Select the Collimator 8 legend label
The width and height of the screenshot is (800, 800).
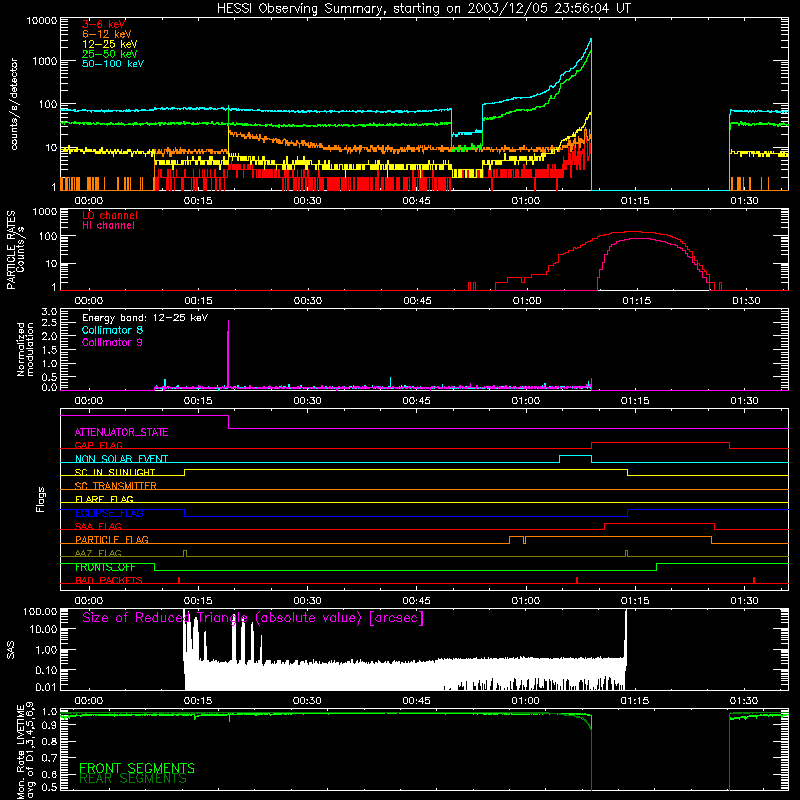112,330
